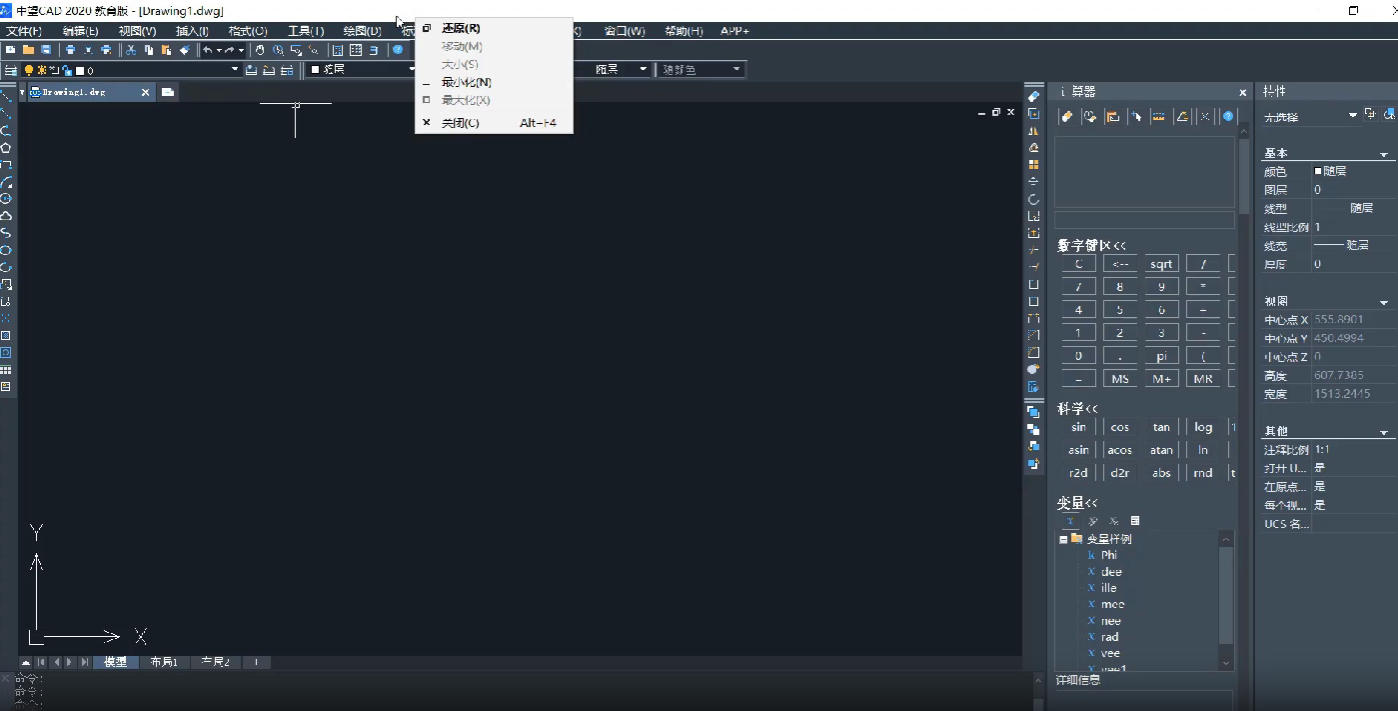
Task: Open the 视图 menu in the menu bar
Action: tap(139, 31)
